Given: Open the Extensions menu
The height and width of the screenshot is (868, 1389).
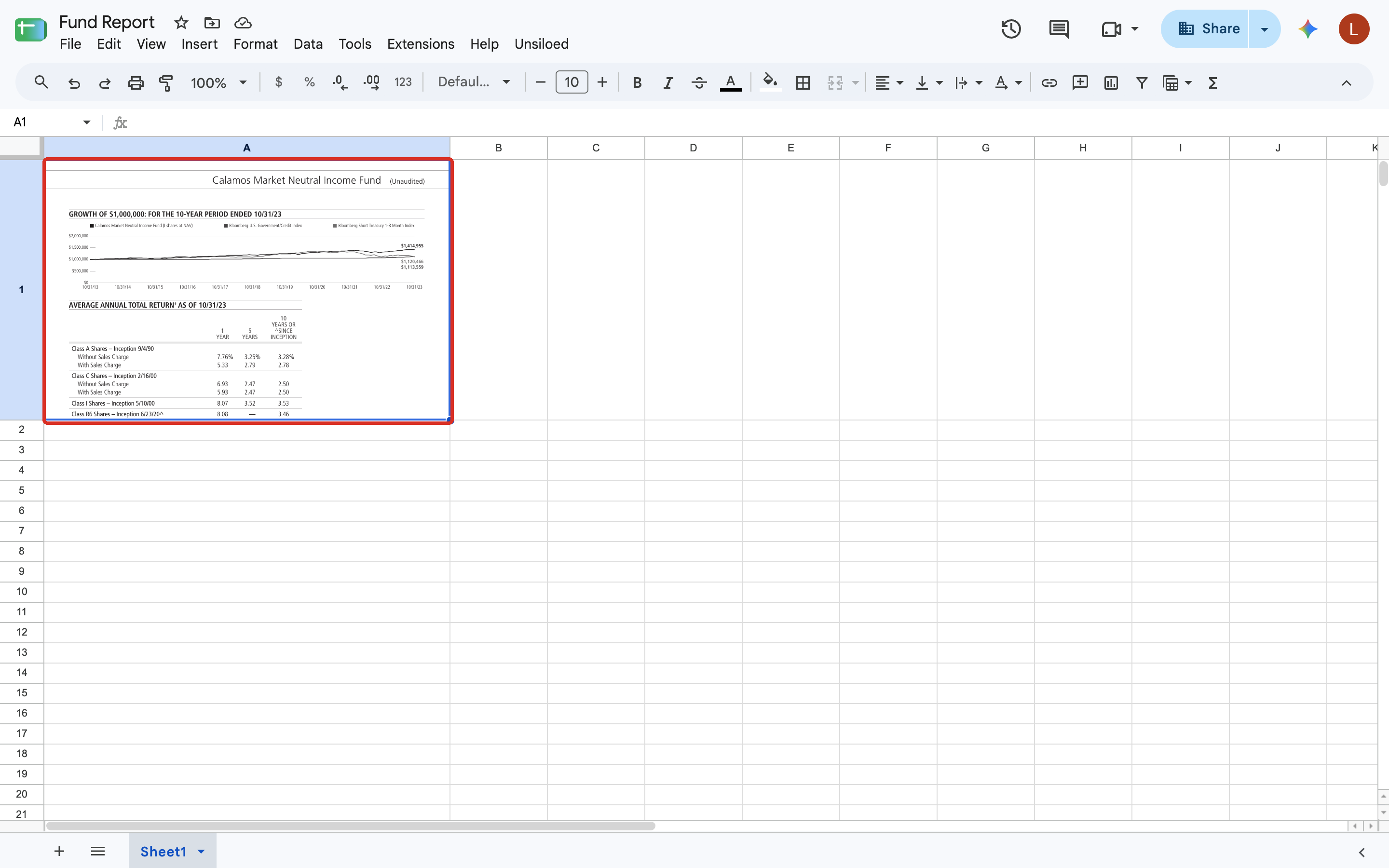Looking at the screenshot, I should pyautogui.click(x=421, y=44).
